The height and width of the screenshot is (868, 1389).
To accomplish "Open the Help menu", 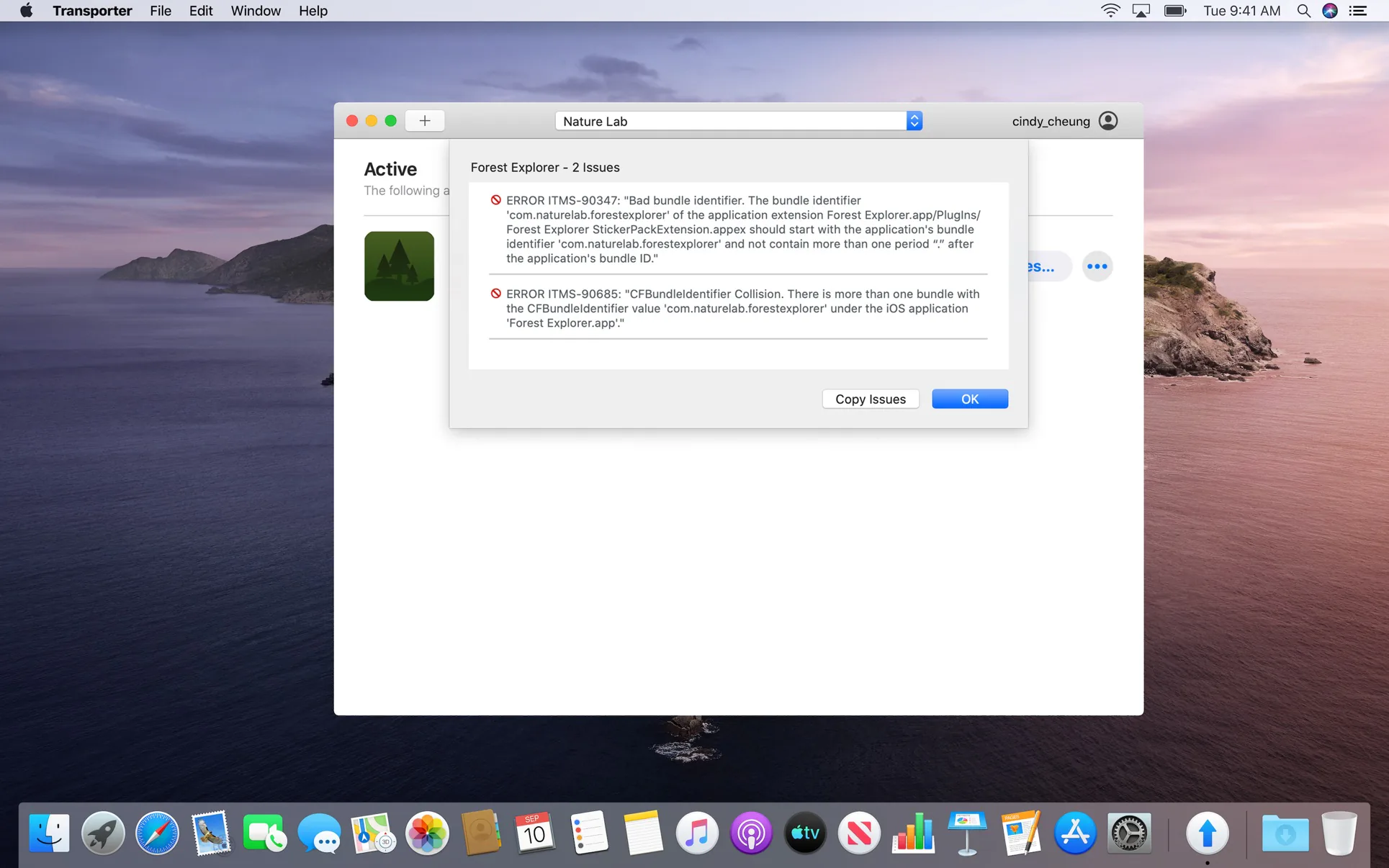I will point(313,11).
